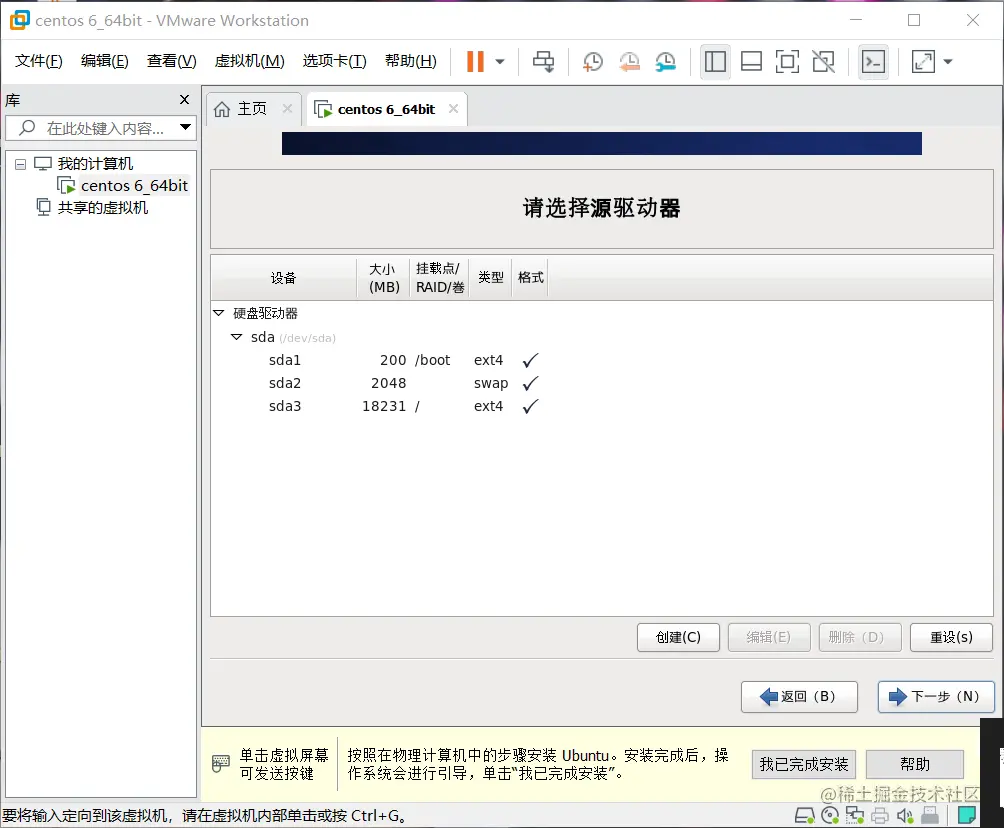Viewport: 1004px width, 828px height.
Task: Go back with 返回(B)
Action: pyautogui.click(x=799, y=697)
